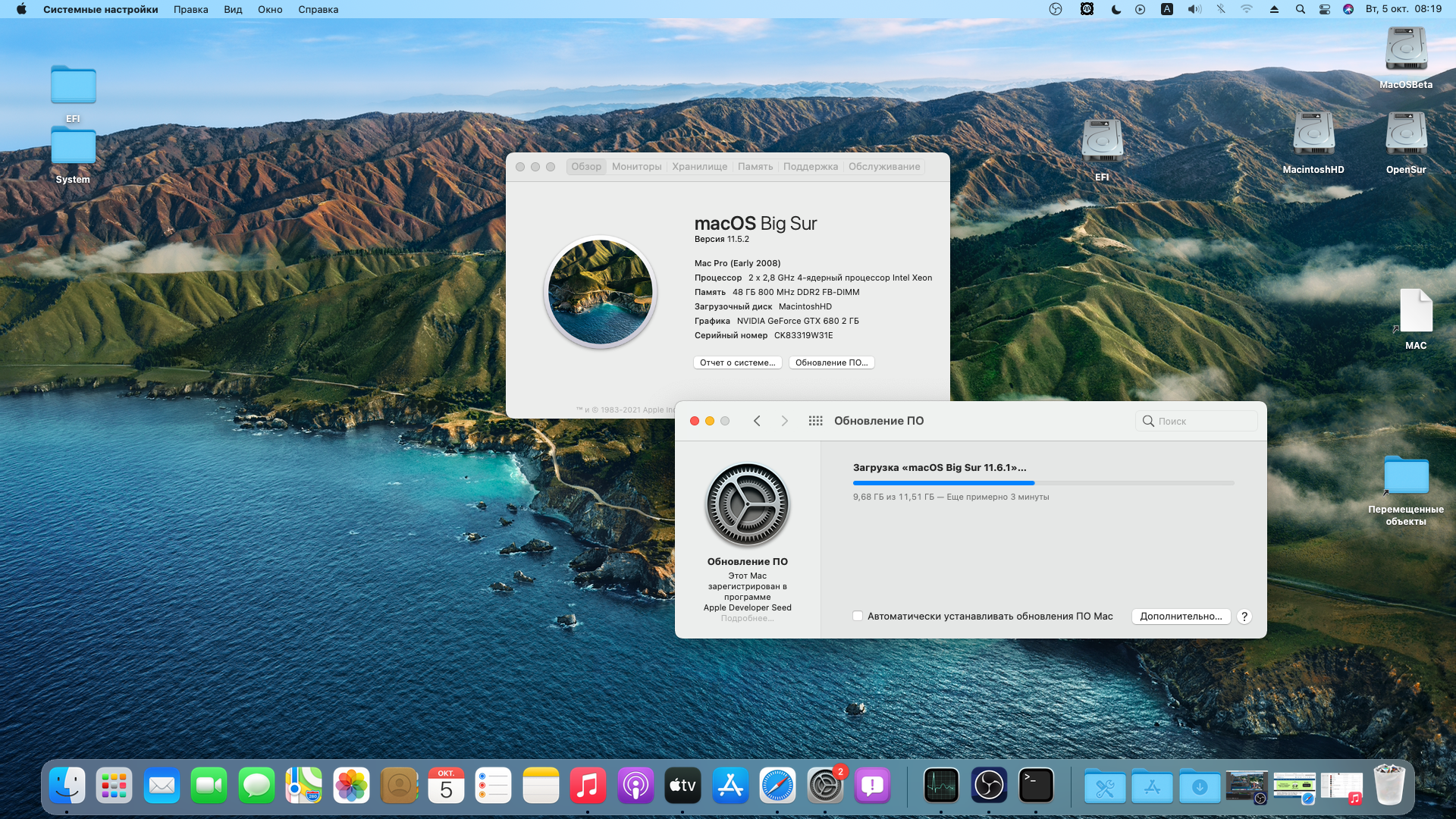The image size is (1456, 819).
Task: Launch OBS from the Dock
Action: [989, 785]
